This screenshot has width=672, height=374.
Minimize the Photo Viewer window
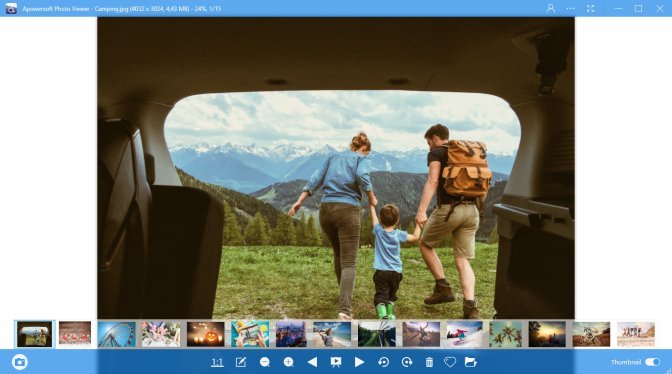coord(618,8)
